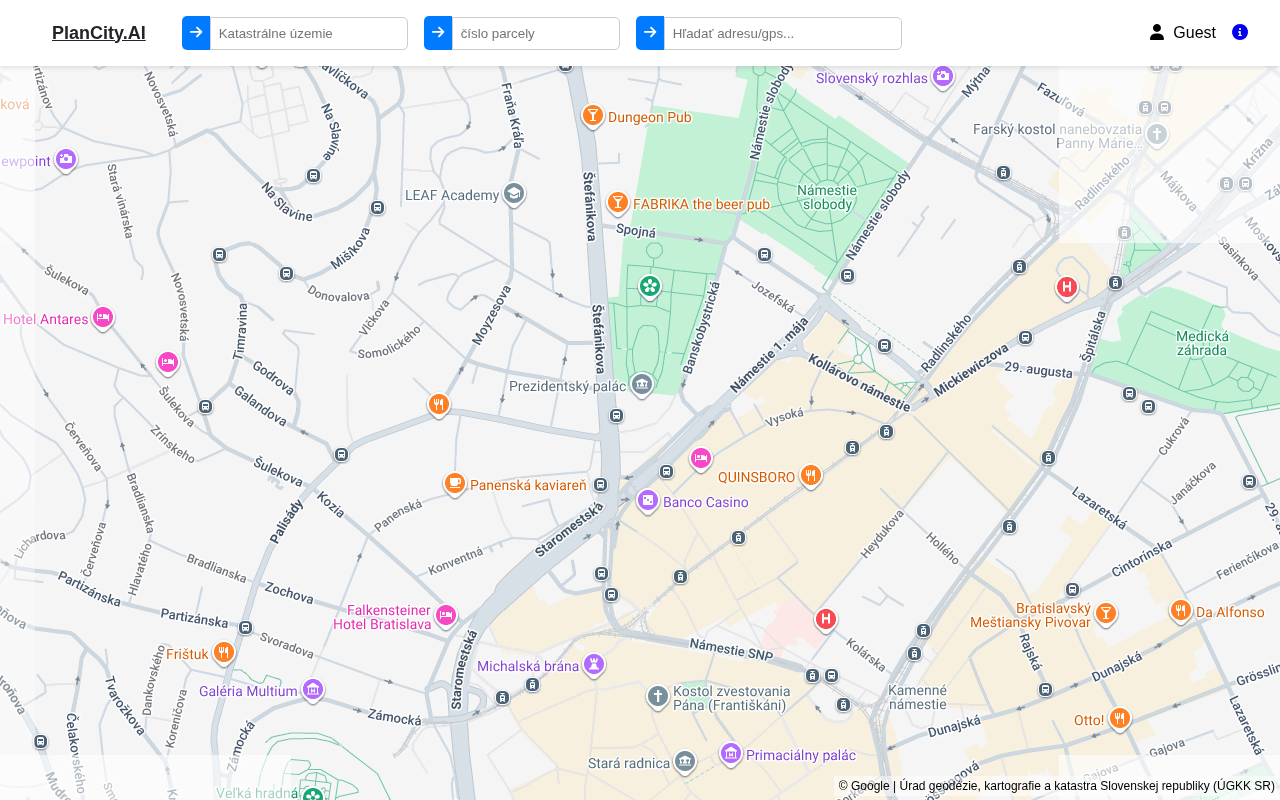This screenshot has width=1280, height=800.
Task: Select the Námestie slobody park label
Action: [827, 197]
